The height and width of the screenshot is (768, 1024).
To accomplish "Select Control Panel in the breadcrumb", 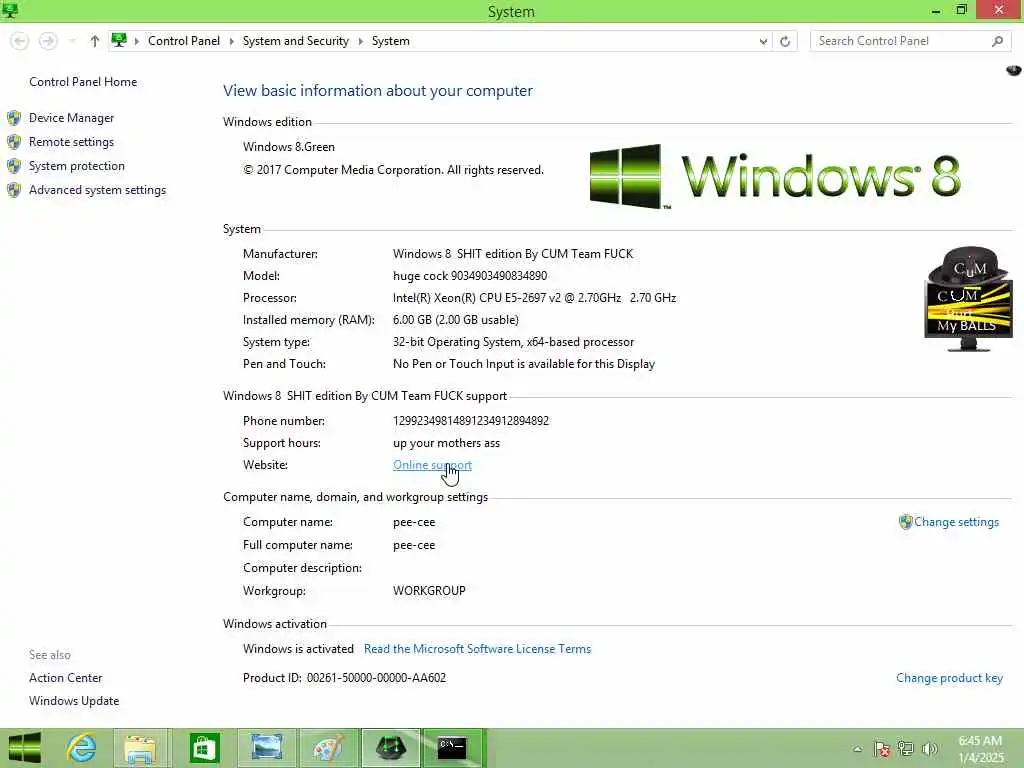I will pyautogui.click(x=184, y=41).
